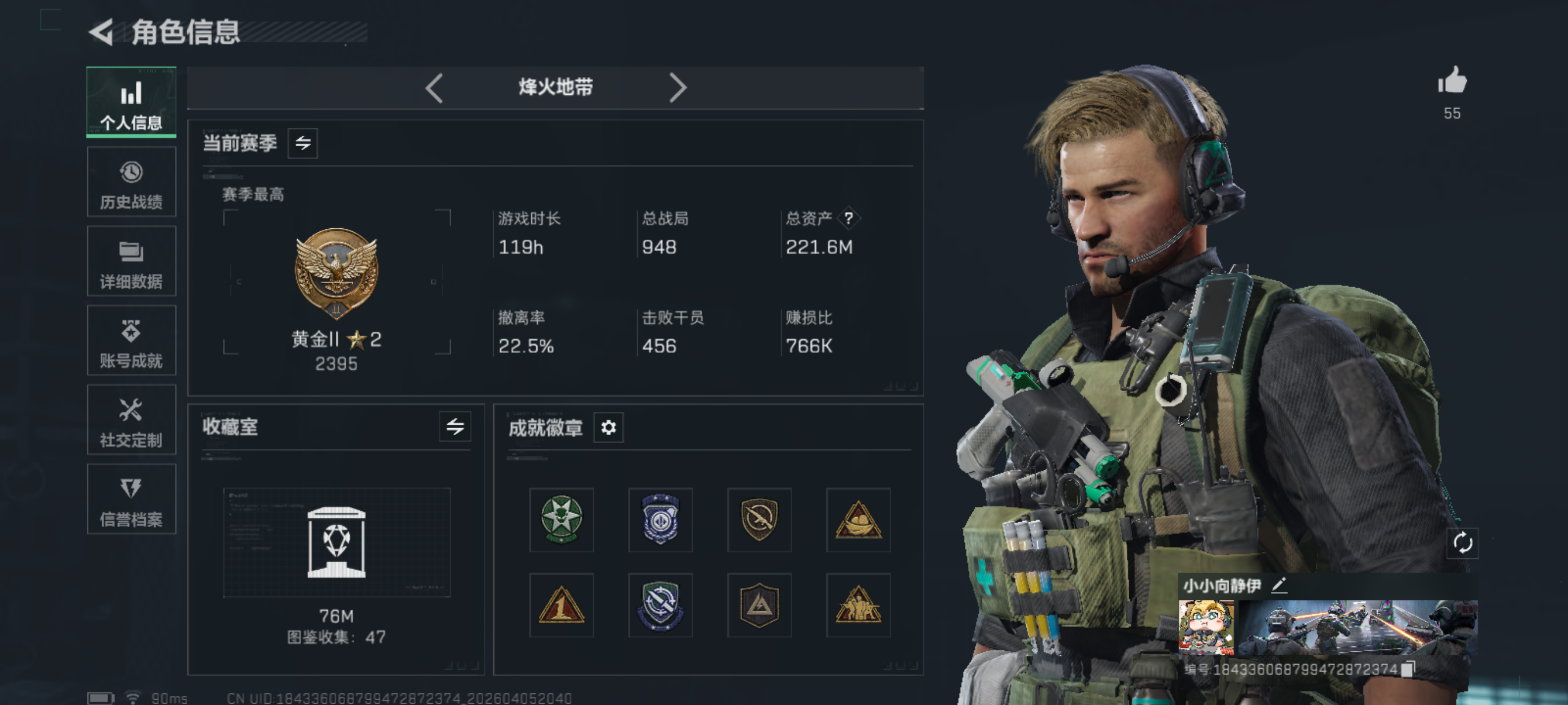Viewport: 1568px width, 705px height.
Task: Open the 收藏室 showcase thumbnail
Action: coord(336,542)
